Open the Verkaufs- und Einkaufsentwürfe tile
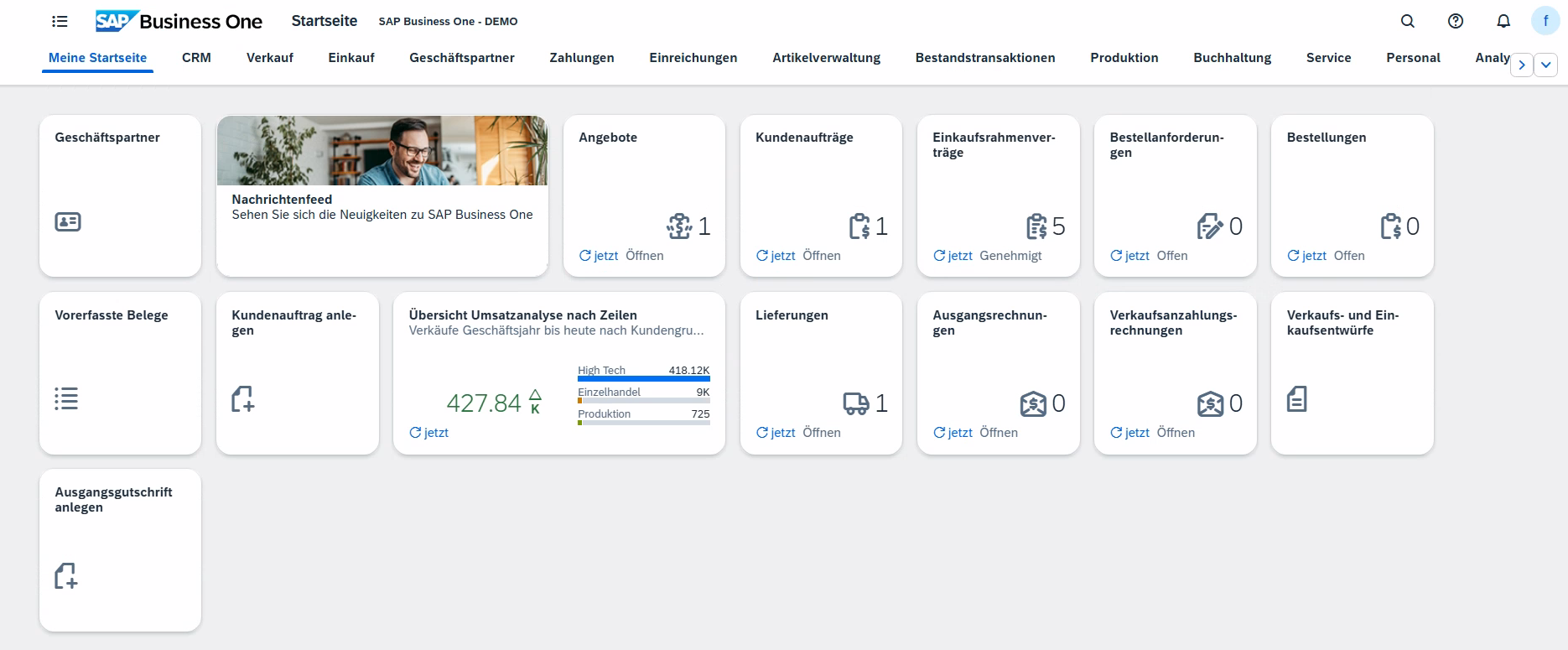The image size is (1568, 650). [x=1352, y=373]
